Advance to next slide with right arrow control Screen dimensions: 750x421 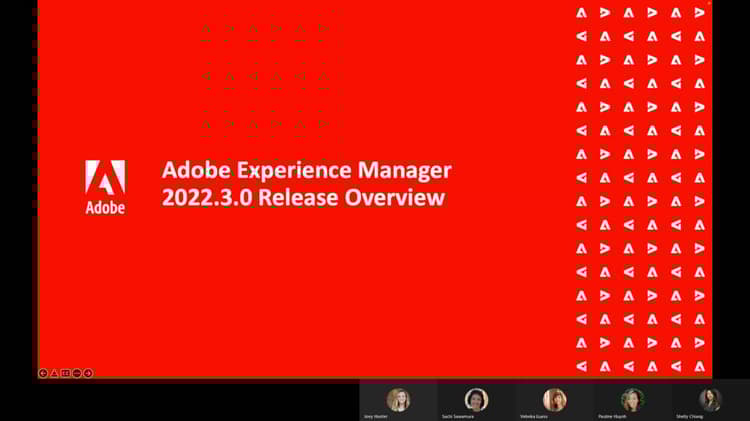pyautogui.click(x=88, y=373)
